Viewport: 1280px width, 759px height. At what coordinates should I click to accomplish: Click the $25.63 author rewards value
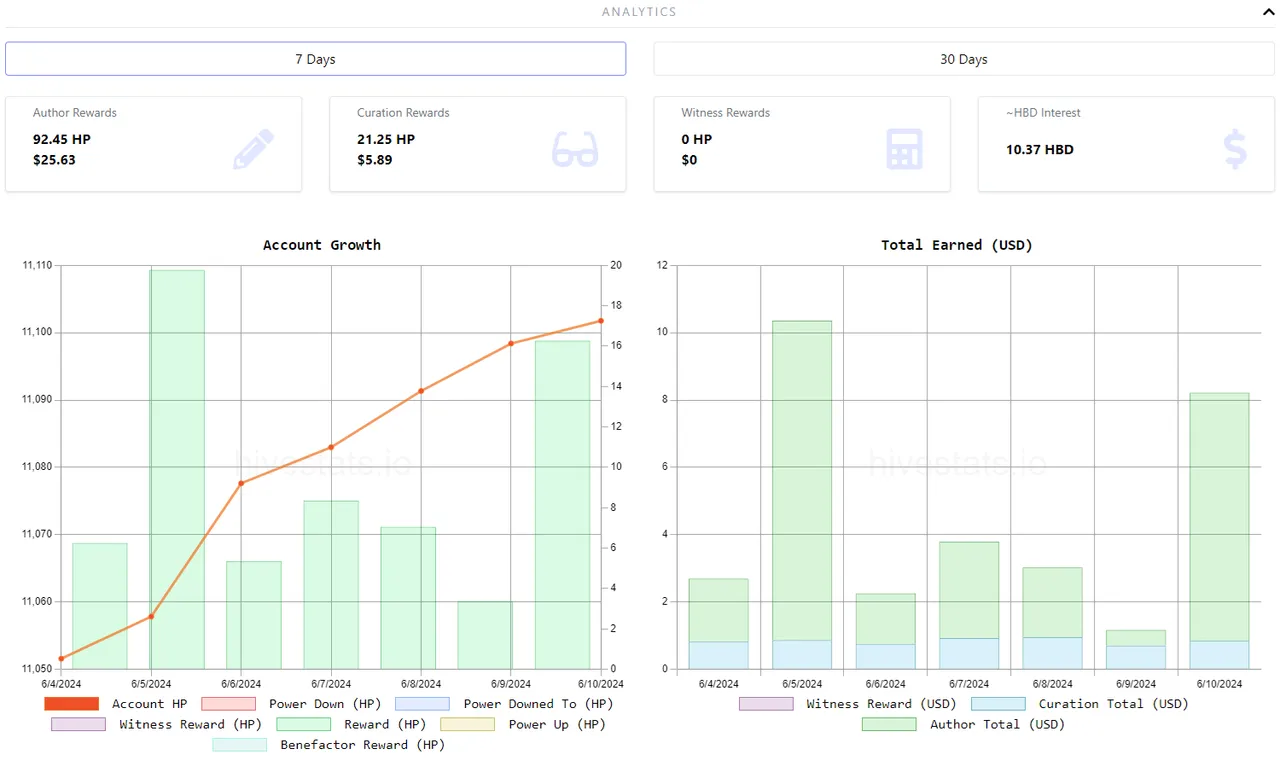pyautogui.click(x=54, y=160)
